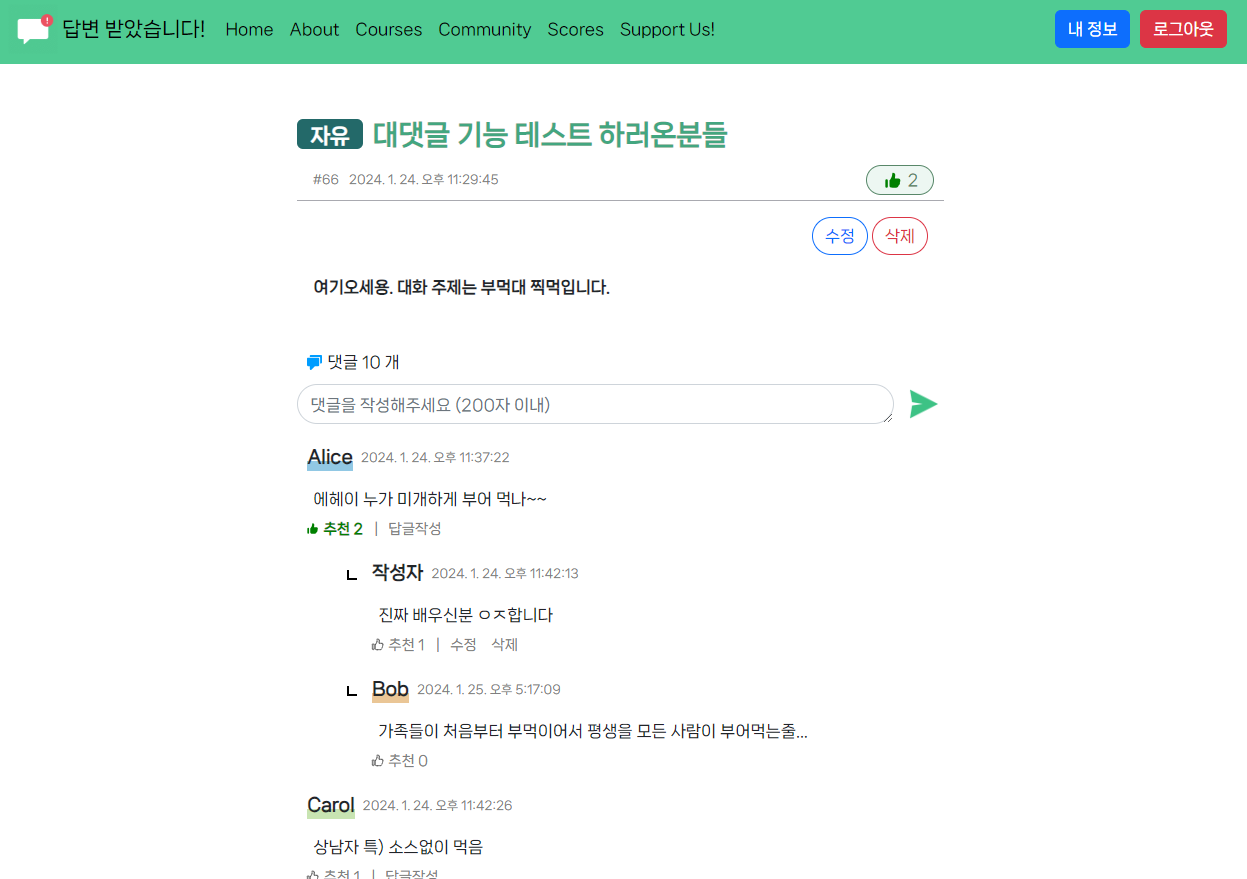Open Alice's profile name
The height and width of the screenshot is (879, 1247).
click(x=330, y=458)
